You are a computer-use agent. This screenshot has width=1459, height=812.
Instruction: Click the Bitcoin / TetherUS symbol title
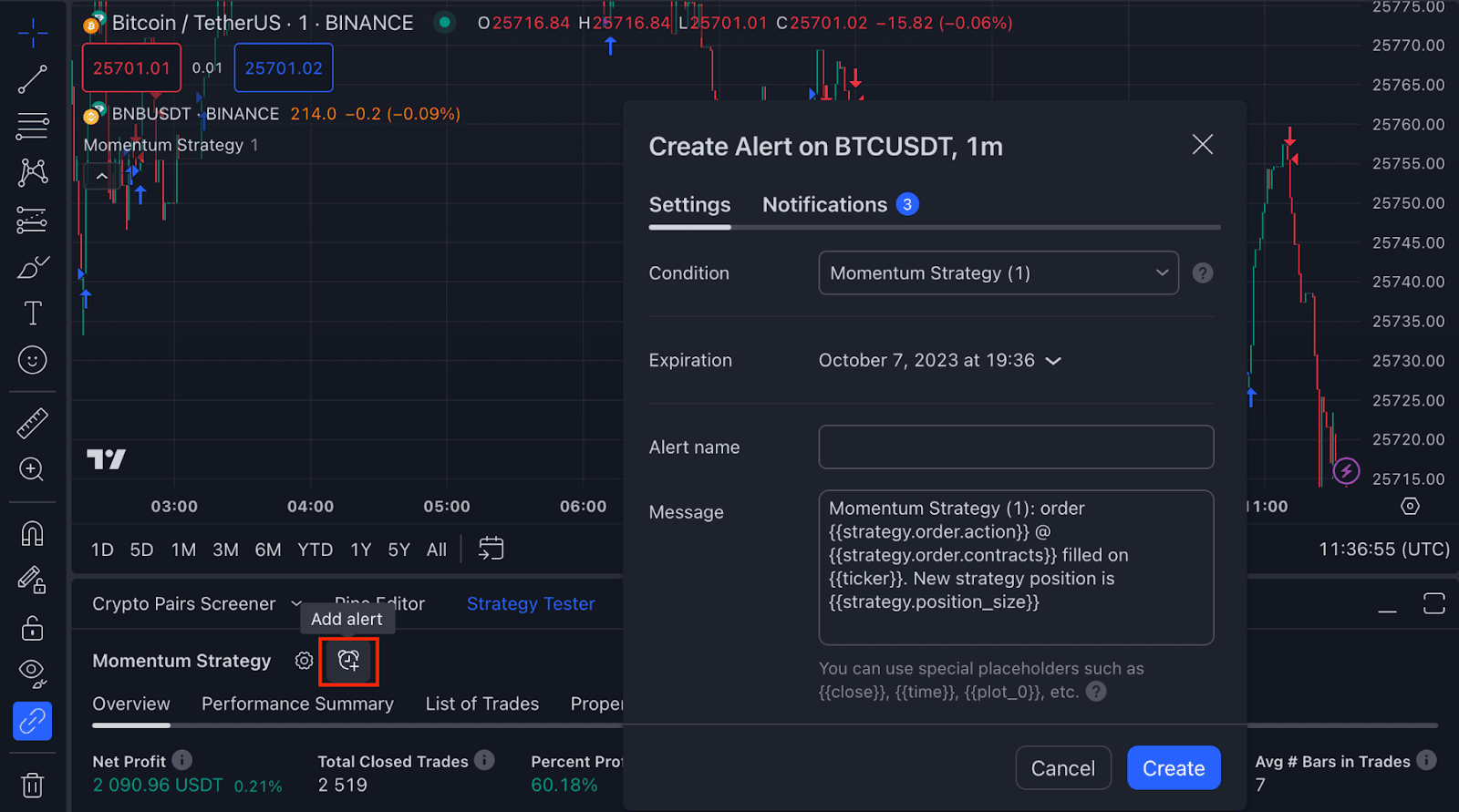(263, 23)
